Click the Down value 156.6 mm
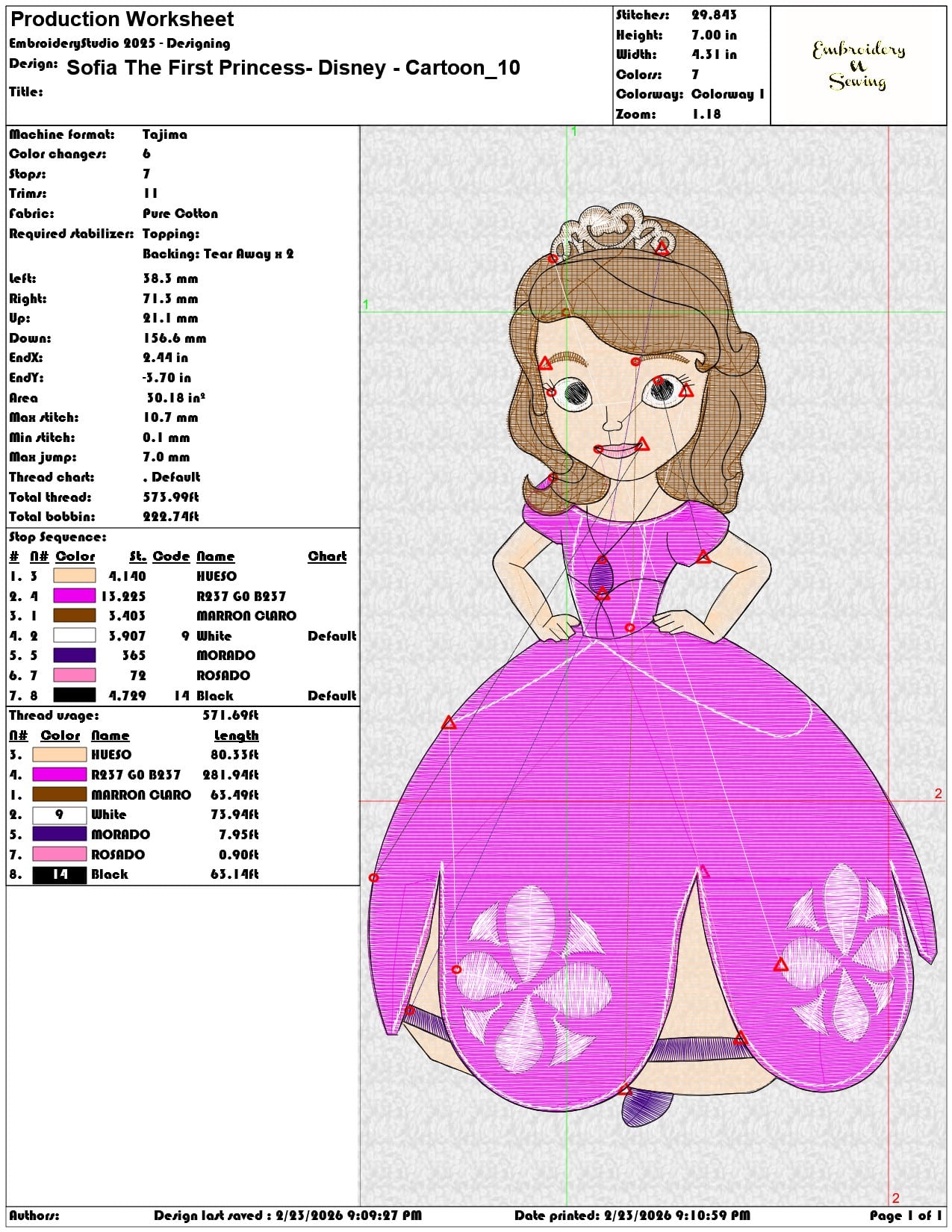 [175, 338]
